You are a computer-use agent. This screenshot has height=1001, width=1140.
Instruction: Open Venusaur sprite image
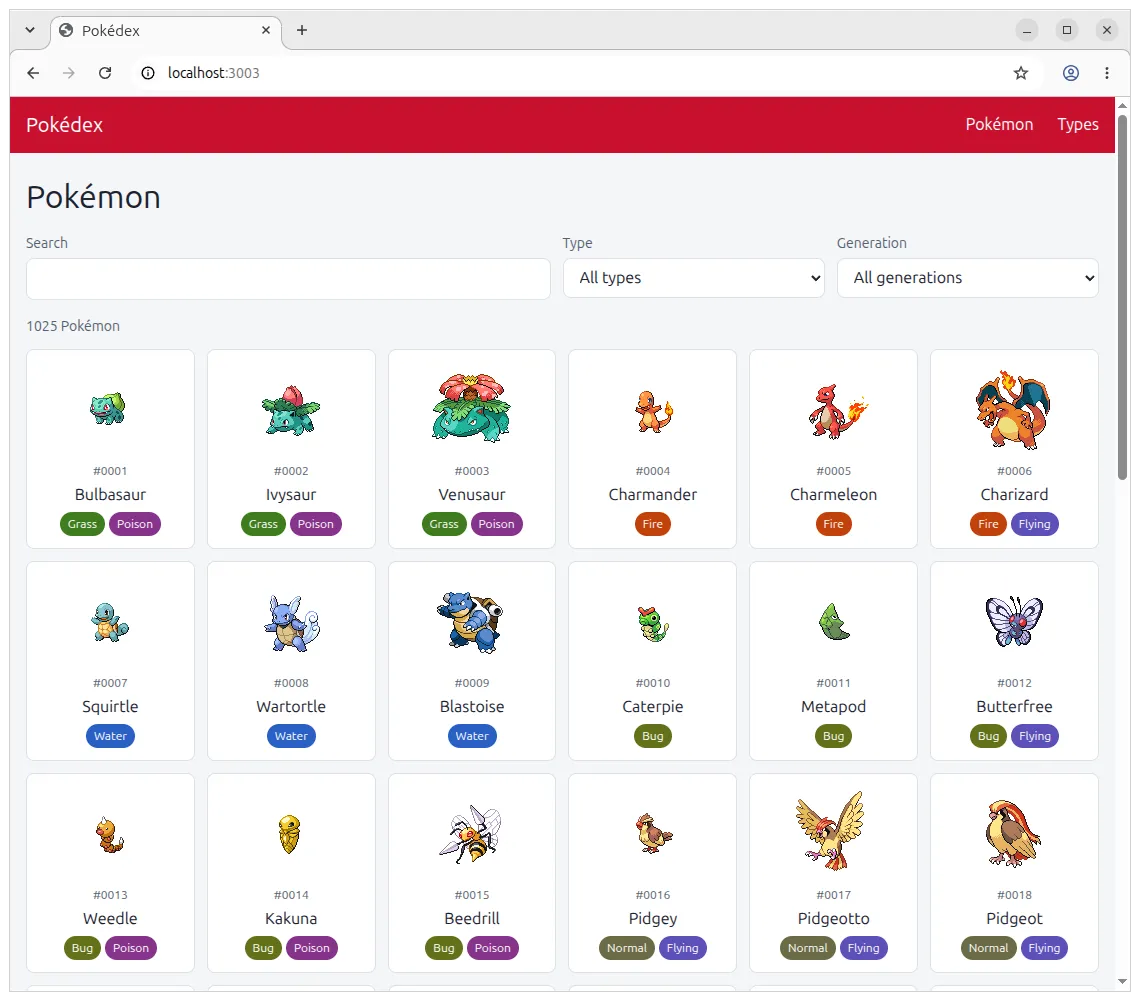click(x=472, y=408)
